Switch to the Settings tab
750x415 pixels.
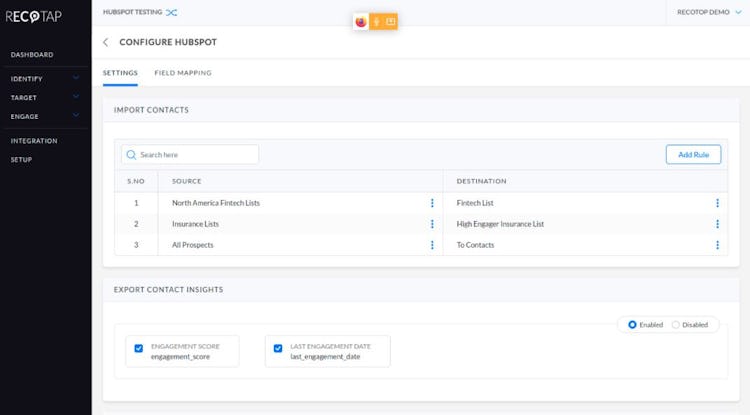click(120, 73)
